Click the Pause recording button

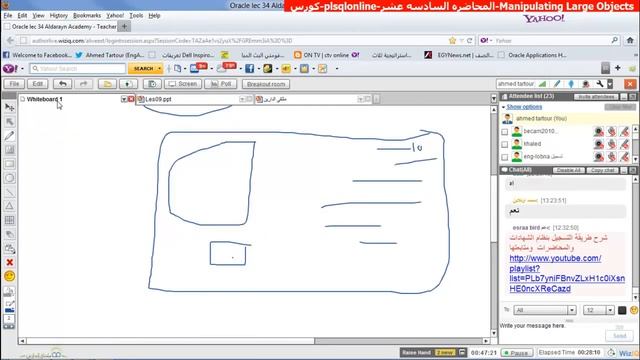point(517,353)
